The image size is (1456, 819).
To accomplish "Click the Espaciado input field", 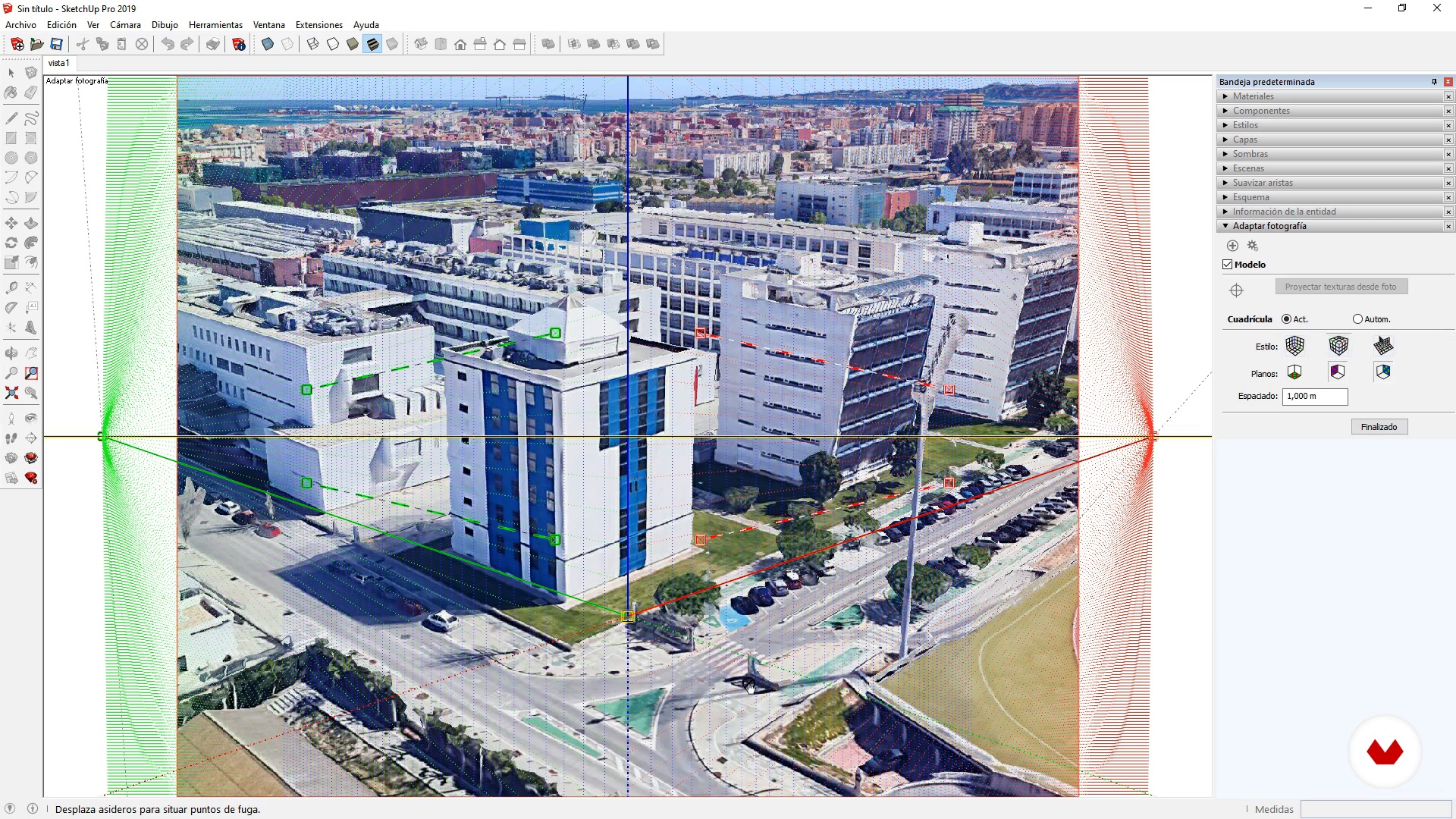I will (1314, 396).
